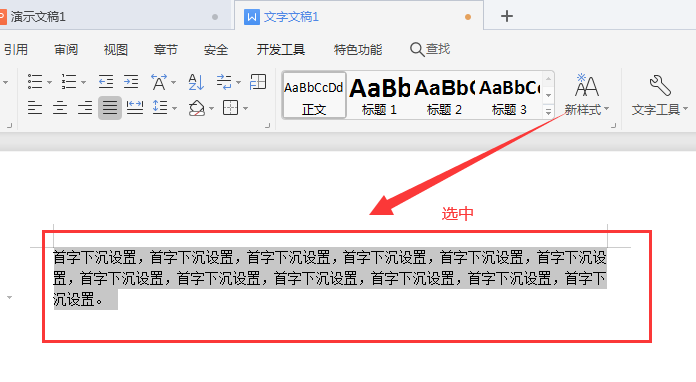Toggle justified alignment
Screen dimensions: 696x382
coord(110,108)
